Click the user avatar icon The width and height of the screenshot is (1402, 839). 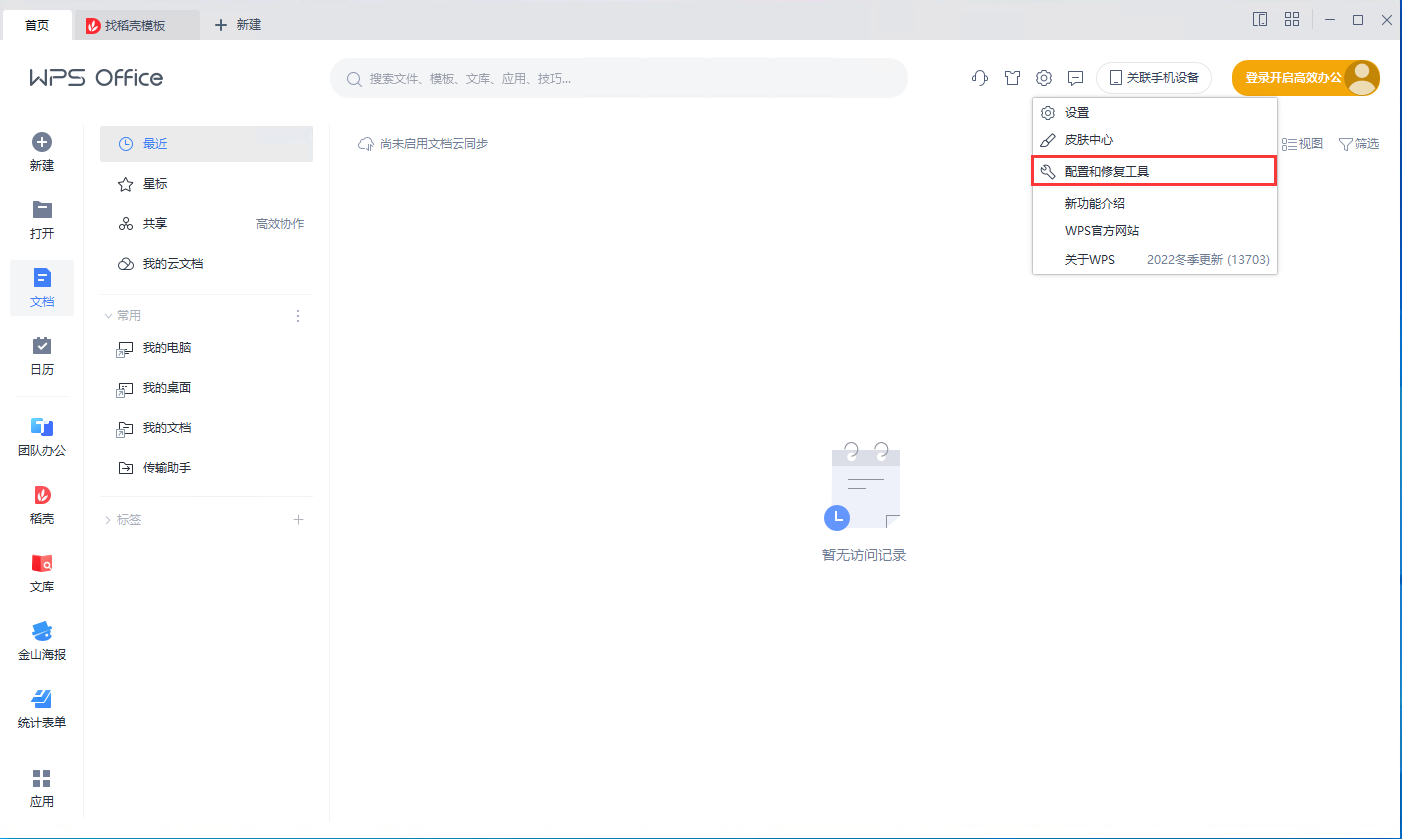[x=1362, y=78]
